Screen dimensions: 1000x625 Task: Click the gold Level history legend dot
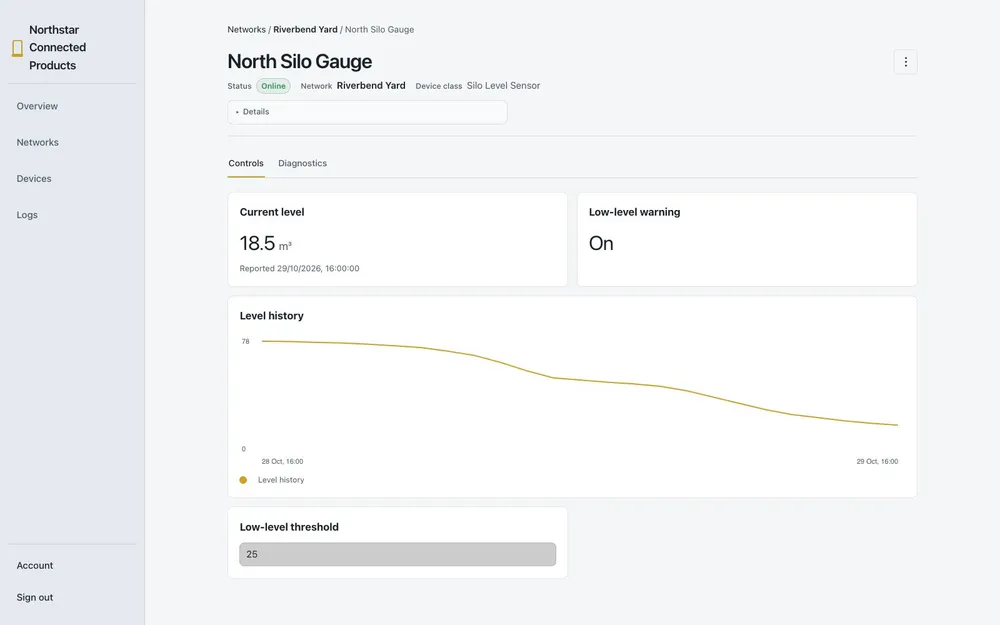point(243,480)
